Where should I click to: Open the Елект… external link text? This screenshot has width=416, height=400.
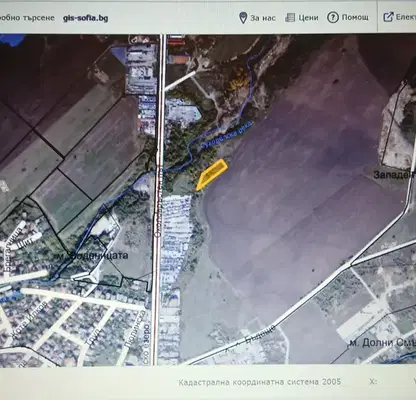click(x=405, y=17)
